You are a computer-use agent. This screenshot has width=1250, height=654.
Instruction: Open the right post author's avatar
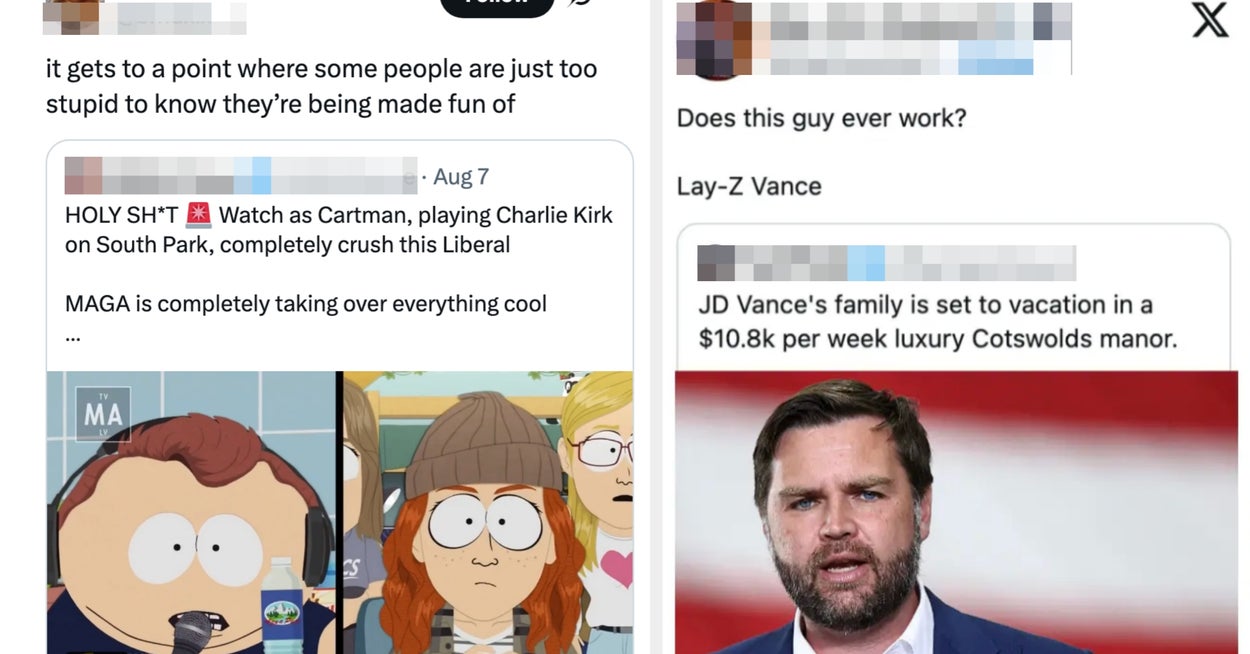[712, 38]
